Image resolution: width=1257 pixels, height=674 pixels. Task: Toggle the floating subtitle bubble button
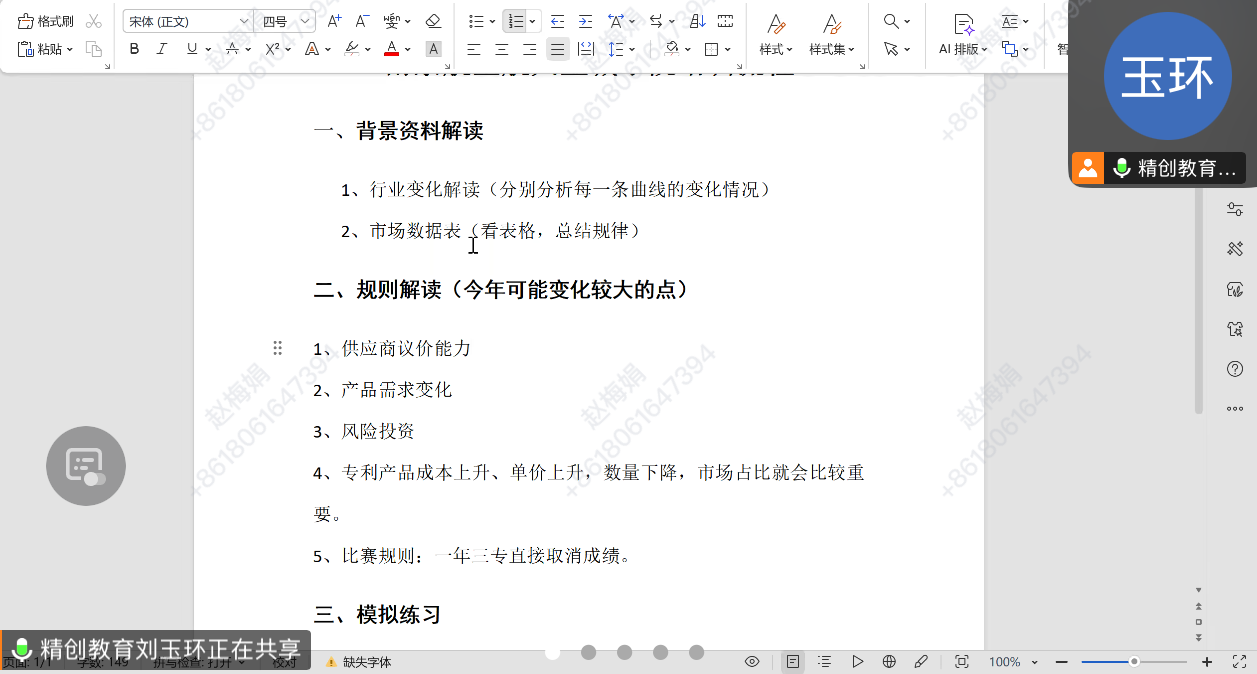pyautogui.click(x=86, y=466)
